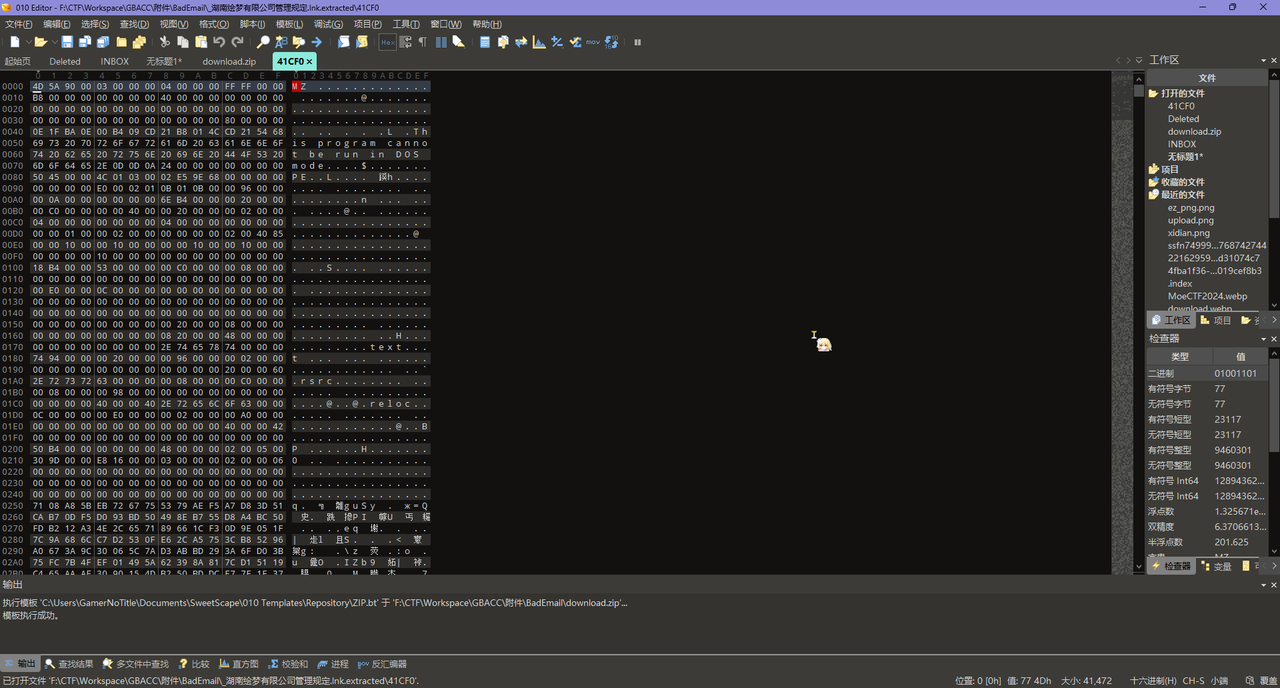This screenshot has width=1280, height=688.
Task: Open the 查找结果 panel at bottom
Action: pyautogui.click(x=68, y=664)
